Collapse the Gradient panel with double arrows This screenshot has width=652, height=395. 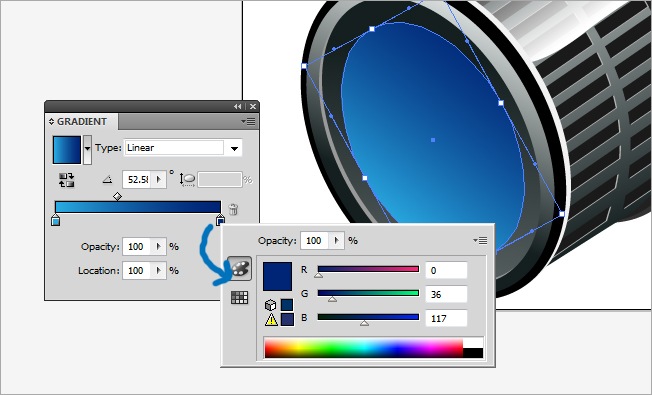coord(237,107)
